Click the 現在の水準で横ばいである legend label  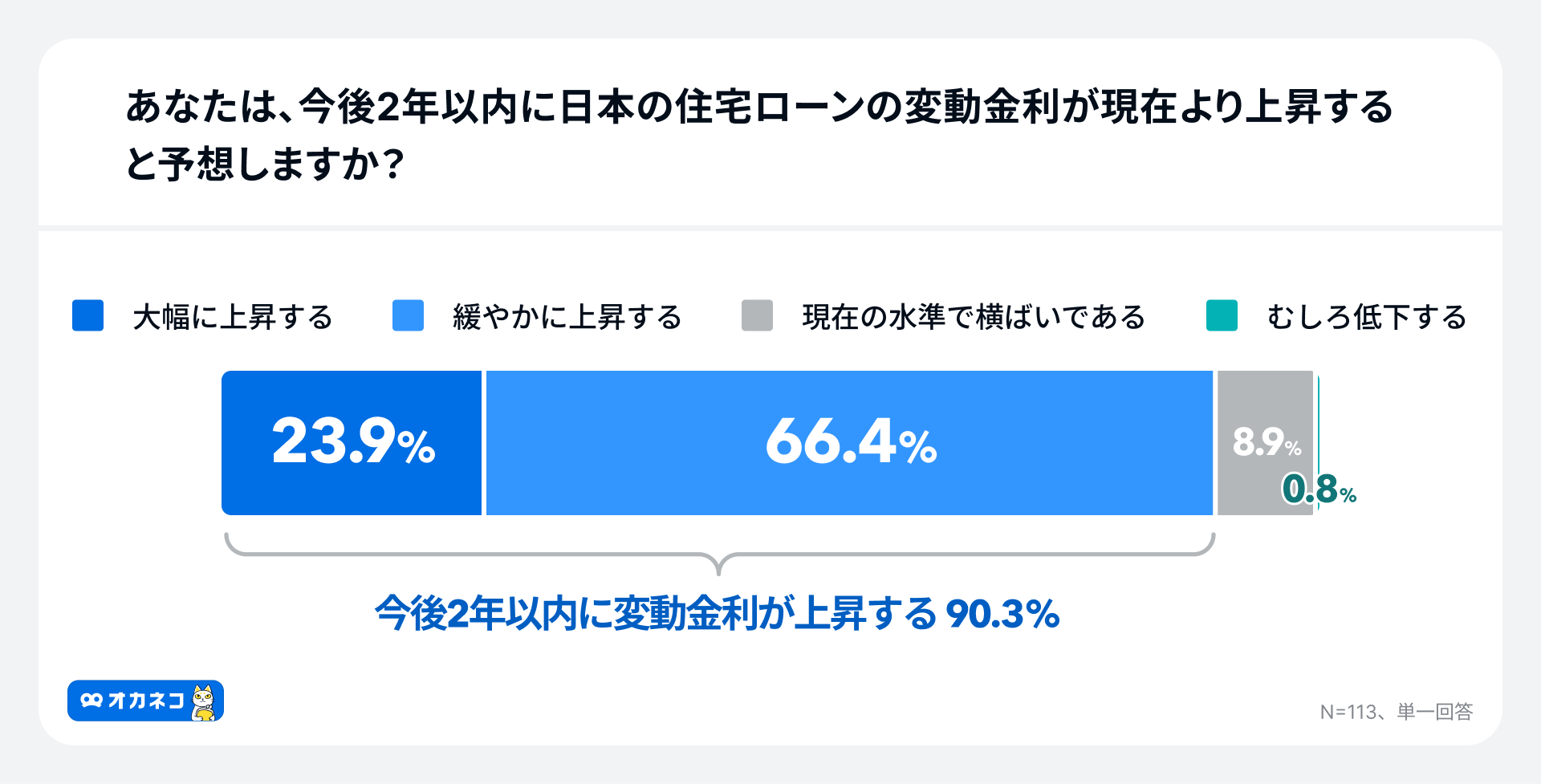tap(974, 317)
